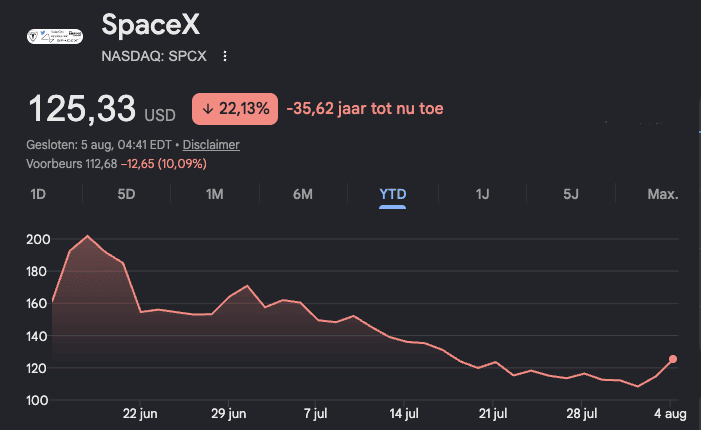Show the 5J five-year chart
The height and width of the screenshot is (430, 701).
click(x=571, y=194)
